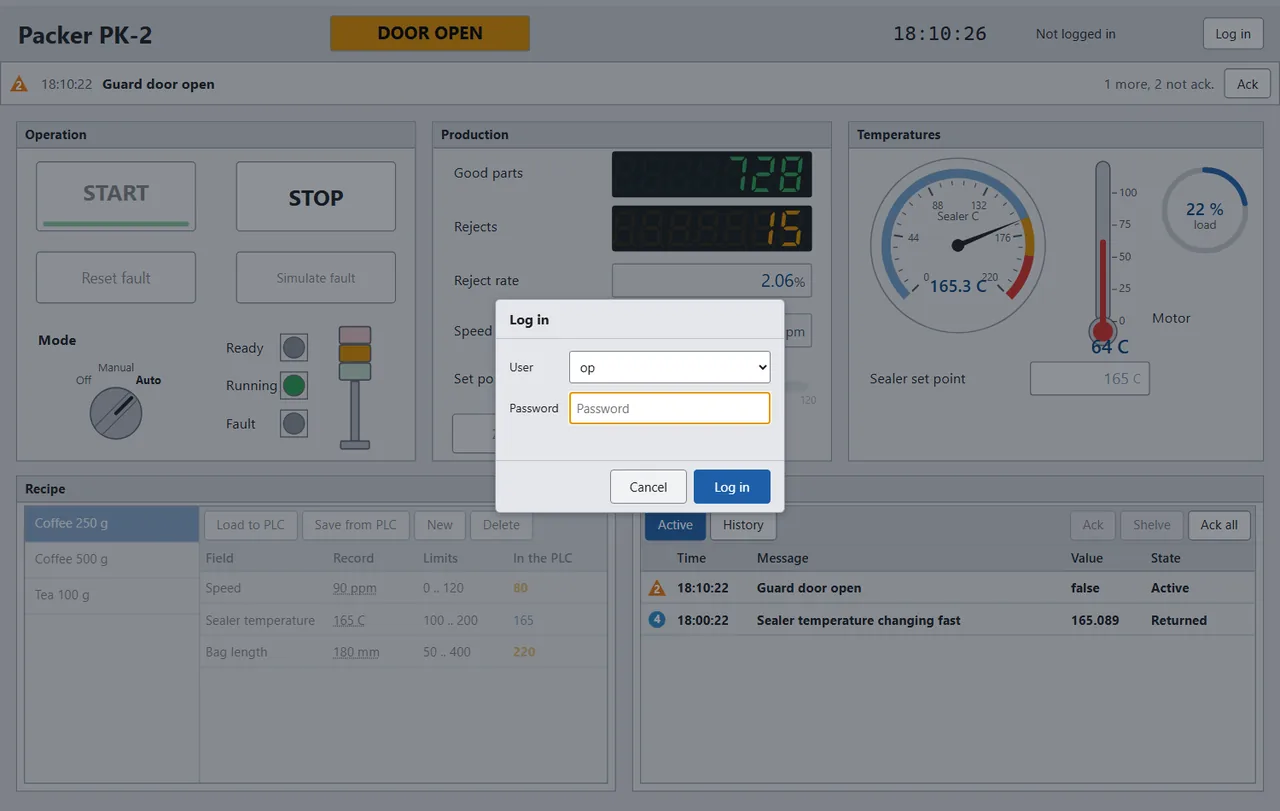Focus the Password field
The image size is (1280, 811).
click(x=670, y=408)
